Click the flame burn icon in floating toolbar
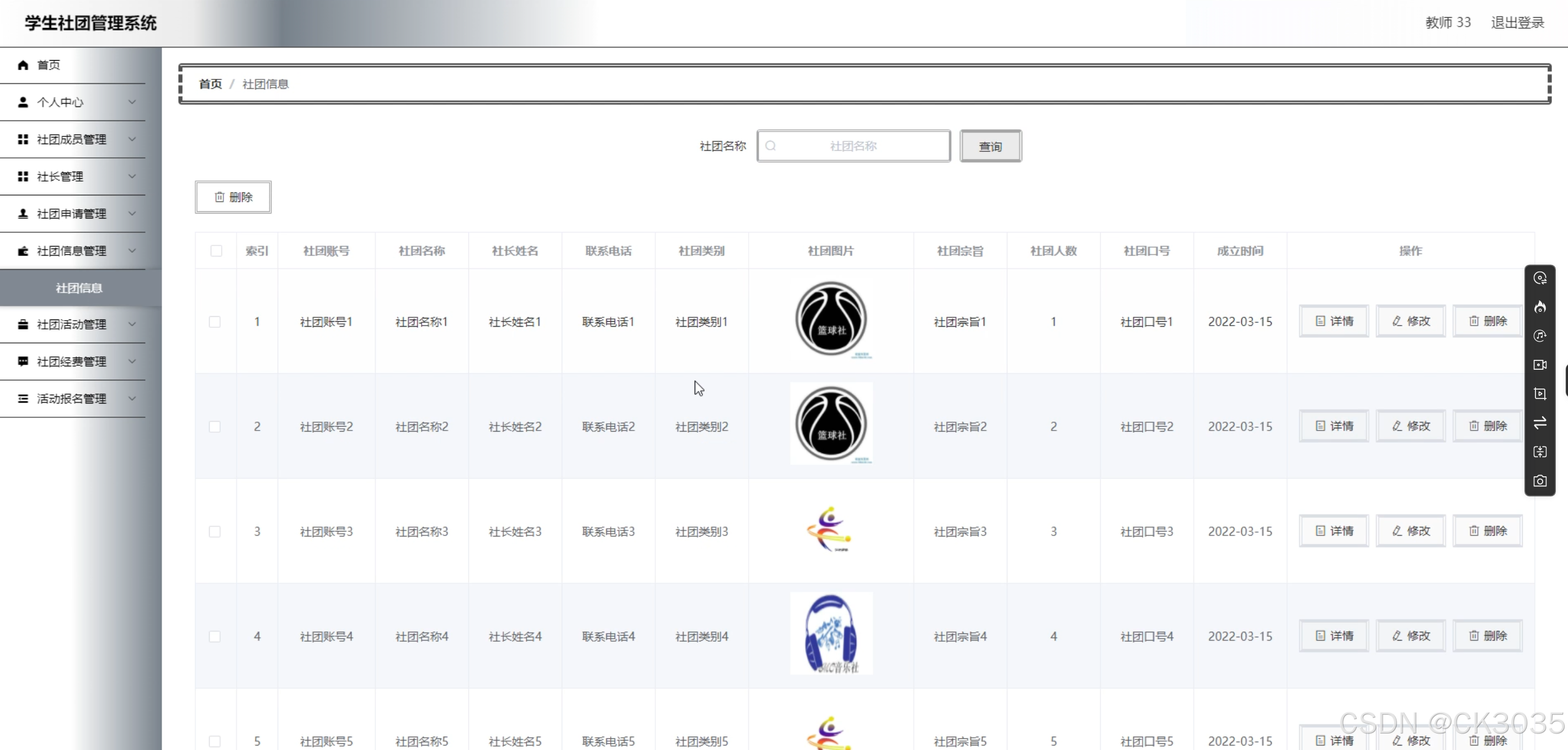 coord(1539,307)
